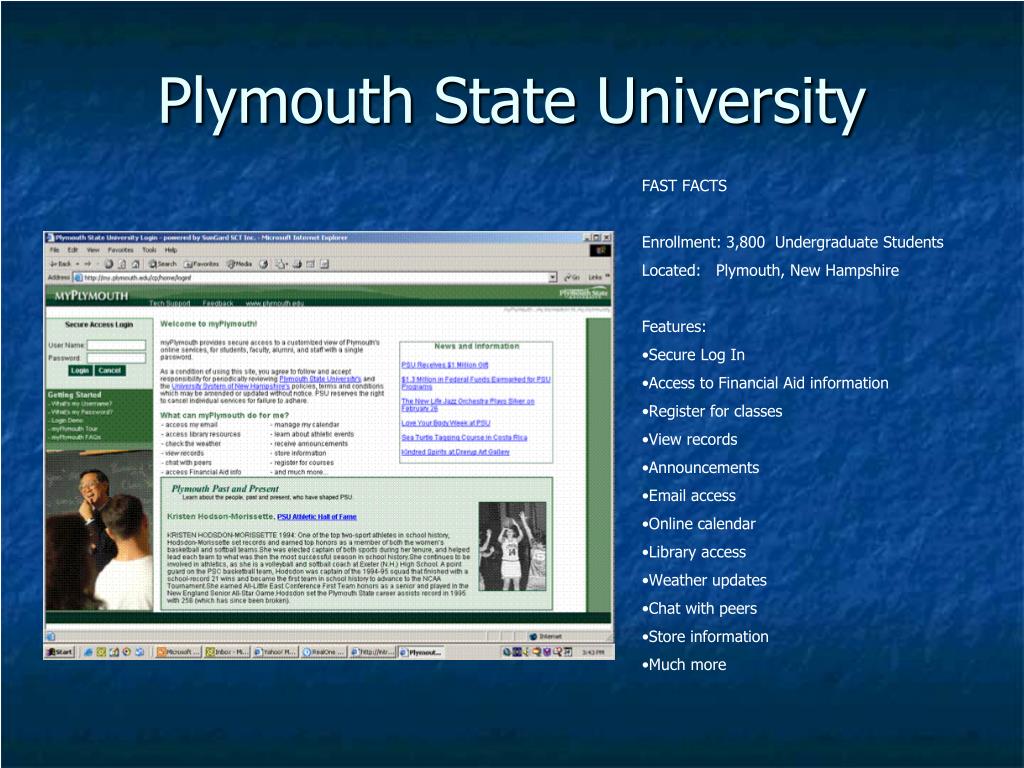Open the Plymouth State University's policy link
Image resolution: width=1024 pixels, height=768 pixels.
pyautogui.click(x=320, y=379)
